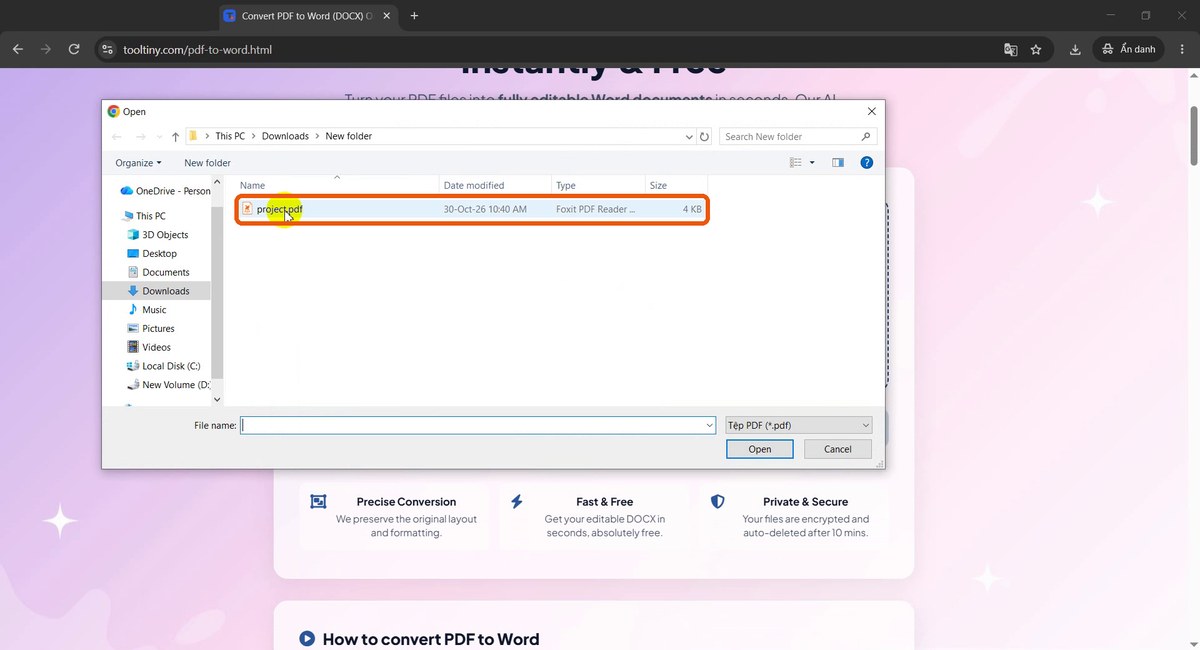
Task: Bookmark this page with star icon
Action: 1036,49
